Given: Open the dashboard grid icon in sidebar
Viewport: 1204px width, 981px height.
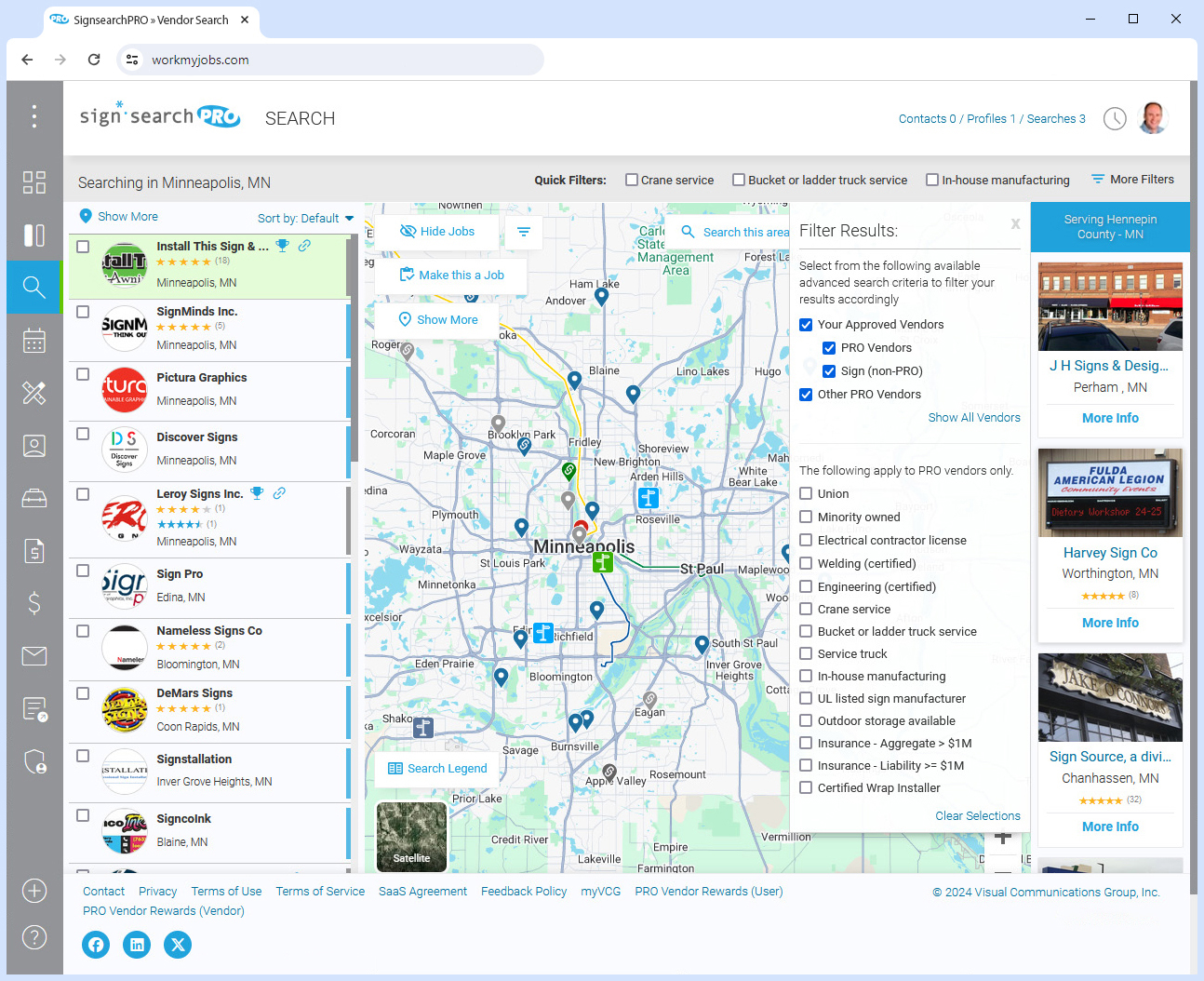Looking at the screenshot, I should [34, 182].
